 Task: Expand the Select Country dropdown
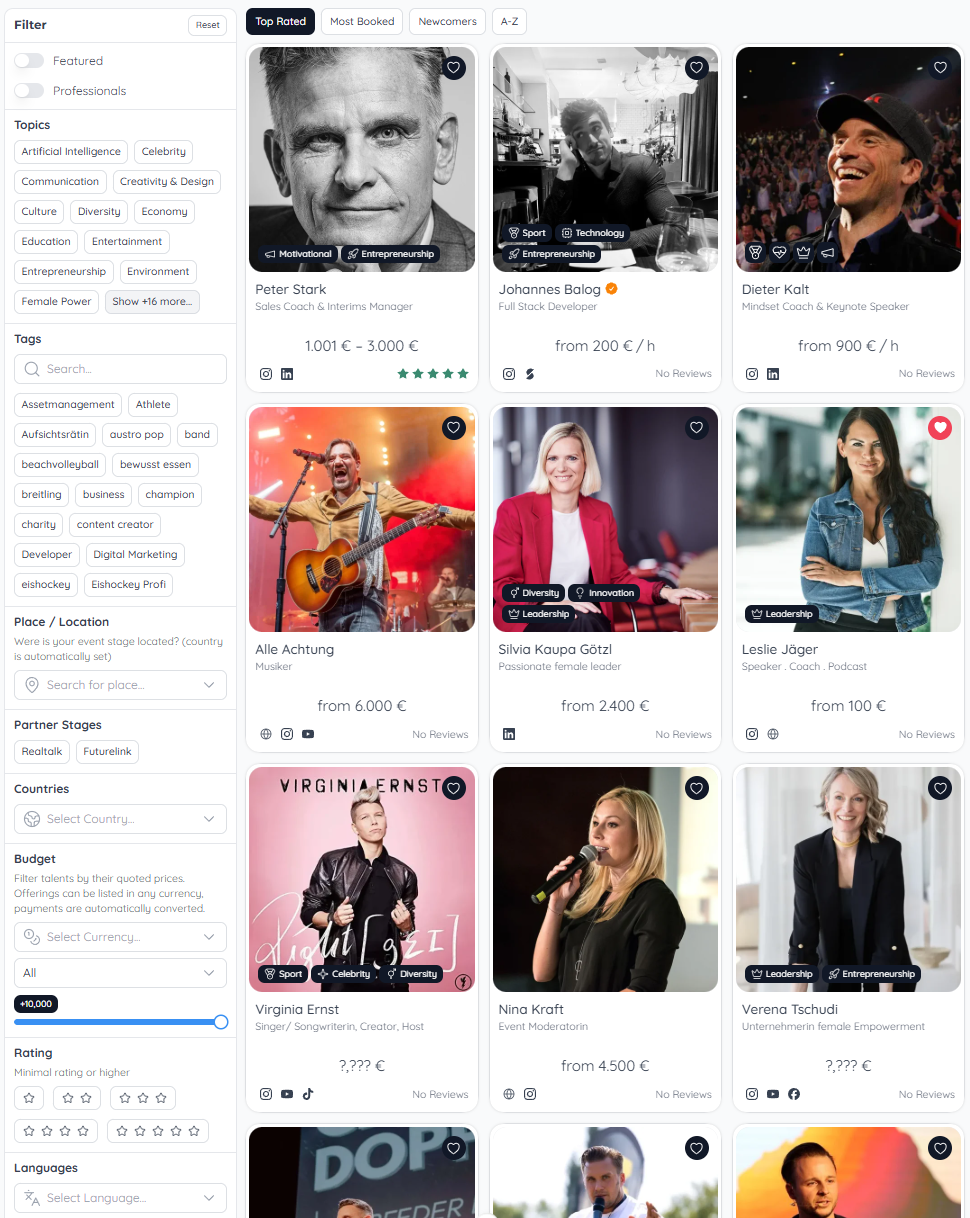[120, 819]
